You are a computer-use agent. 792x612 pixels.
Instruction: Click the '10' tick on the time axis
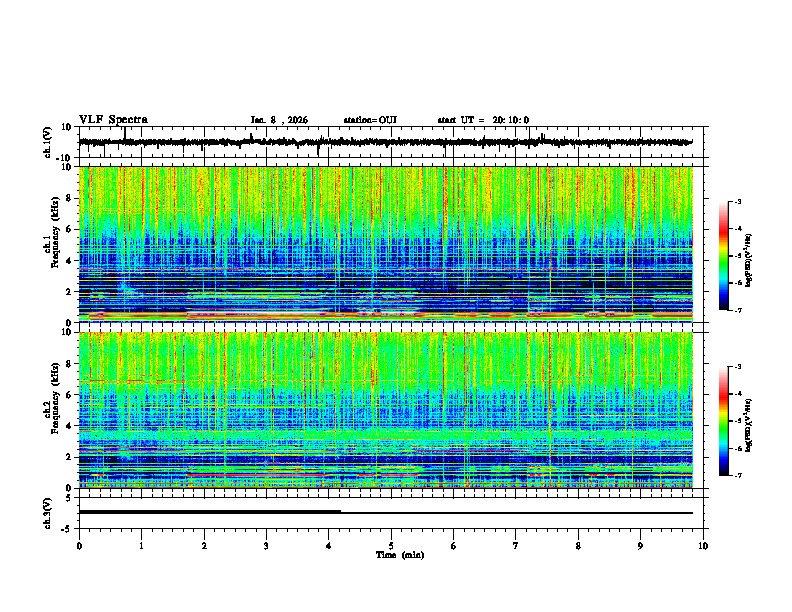pos(703,546)
